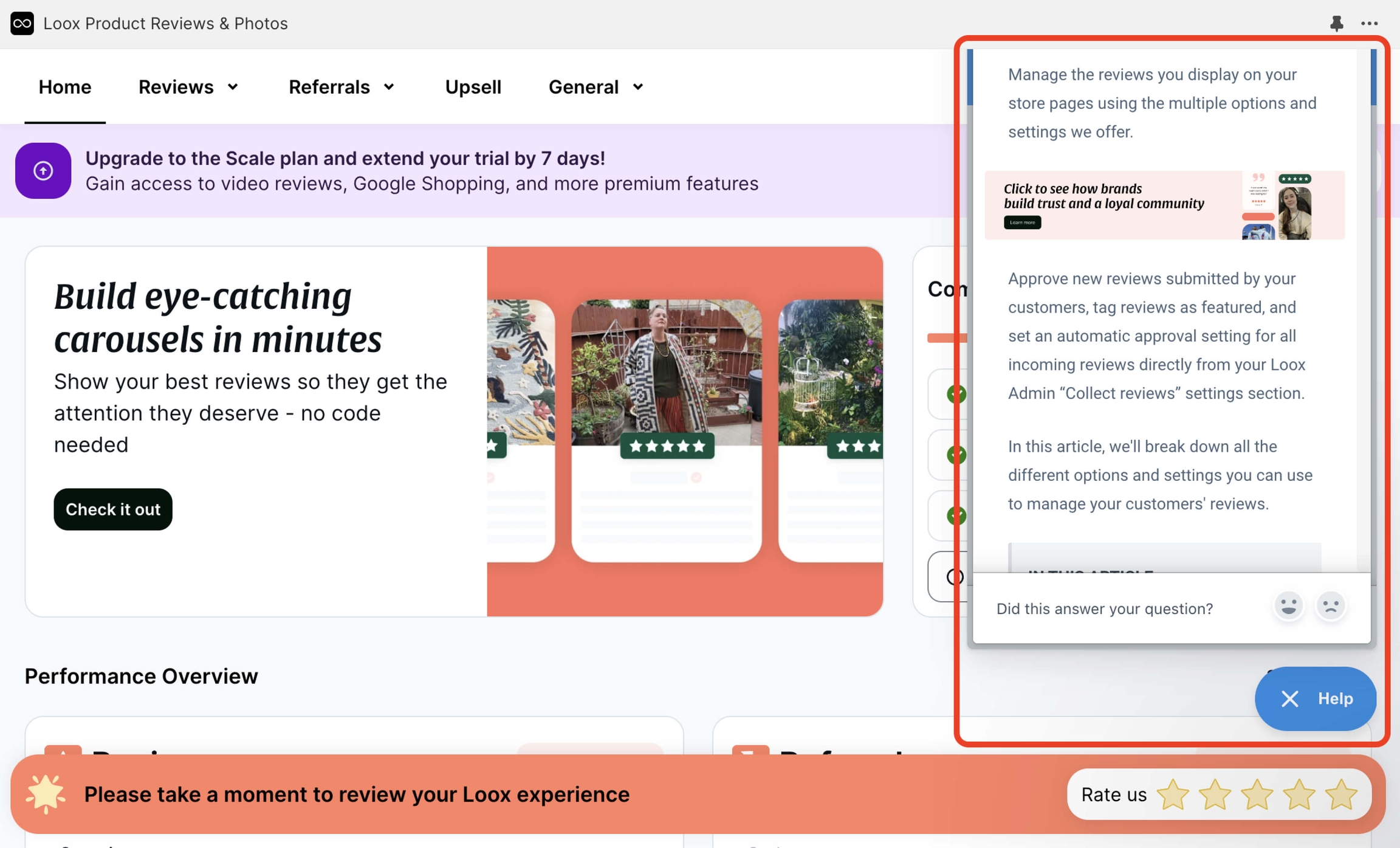1400x848 pixels.
Task: Click the sparkle icon in the review banner
Action: point(45,793)
